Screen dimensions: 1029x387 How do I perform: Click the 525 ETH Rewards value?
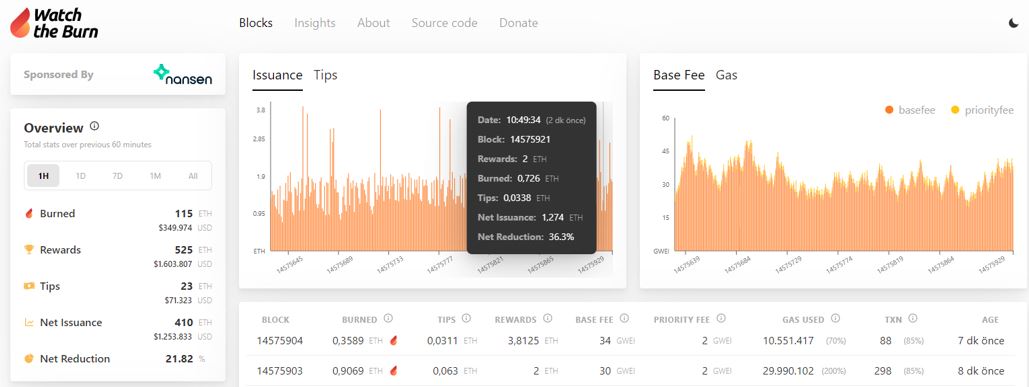pos(193,250)
